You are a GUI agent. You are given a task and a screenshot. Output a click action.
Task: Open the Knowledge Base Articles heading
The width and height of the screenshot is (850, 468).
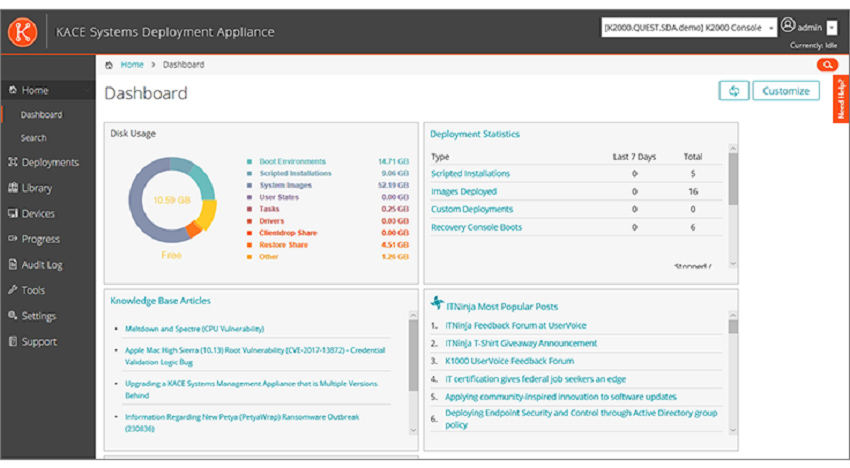pos(160,301)
